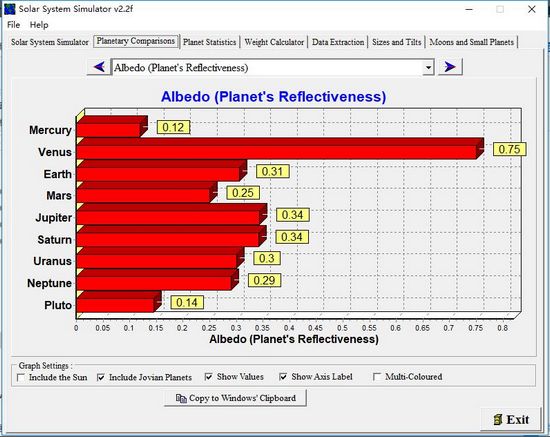
Task: Go to previous comparison with left arrow
Action: [99, 67]
